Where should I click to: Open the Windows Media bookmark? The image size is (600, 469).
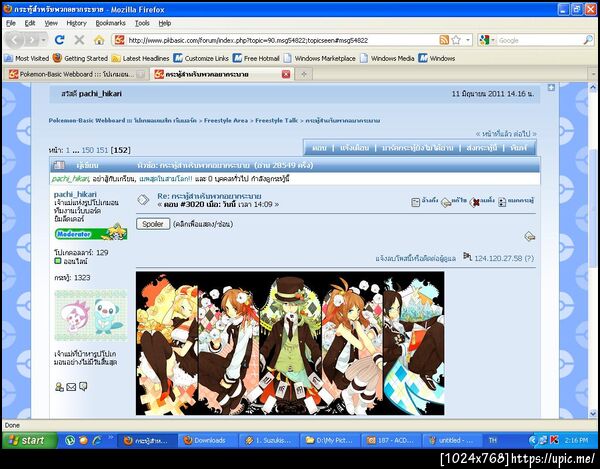(388, 59)
